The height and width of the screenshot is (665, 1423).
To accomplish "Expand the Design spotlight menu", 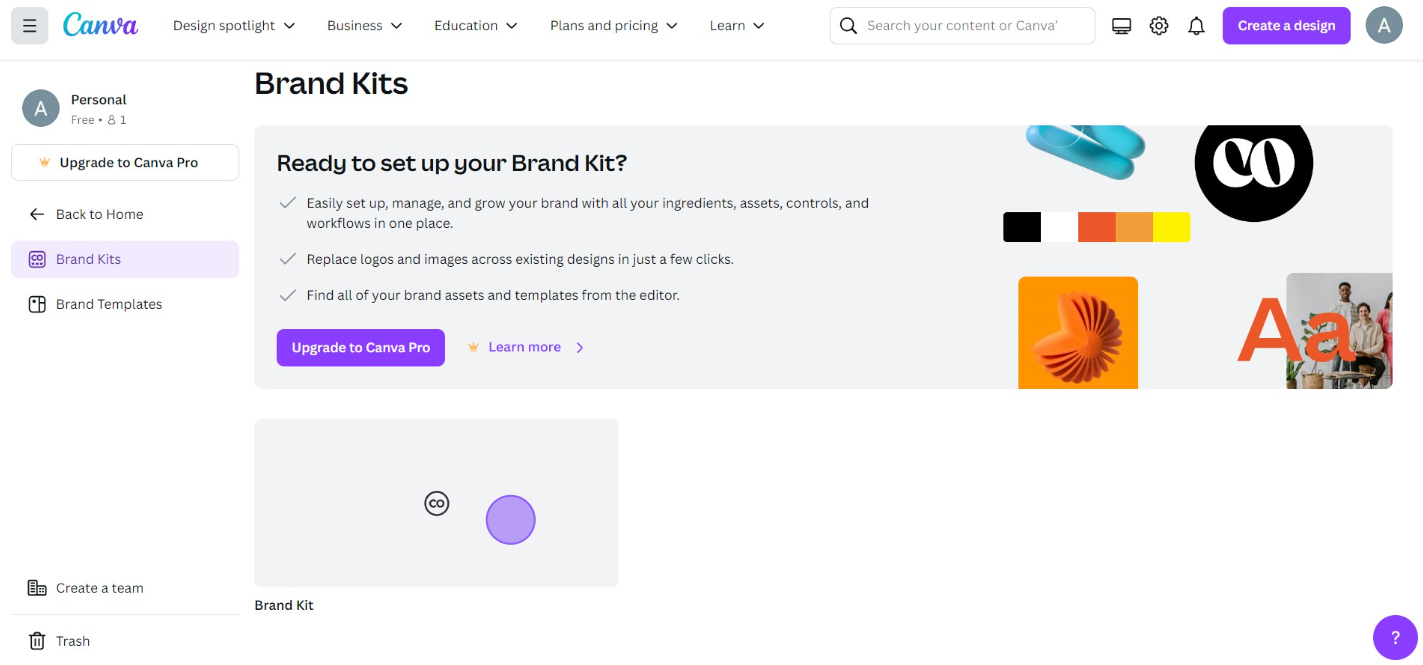I will click(x=234, y=26).
